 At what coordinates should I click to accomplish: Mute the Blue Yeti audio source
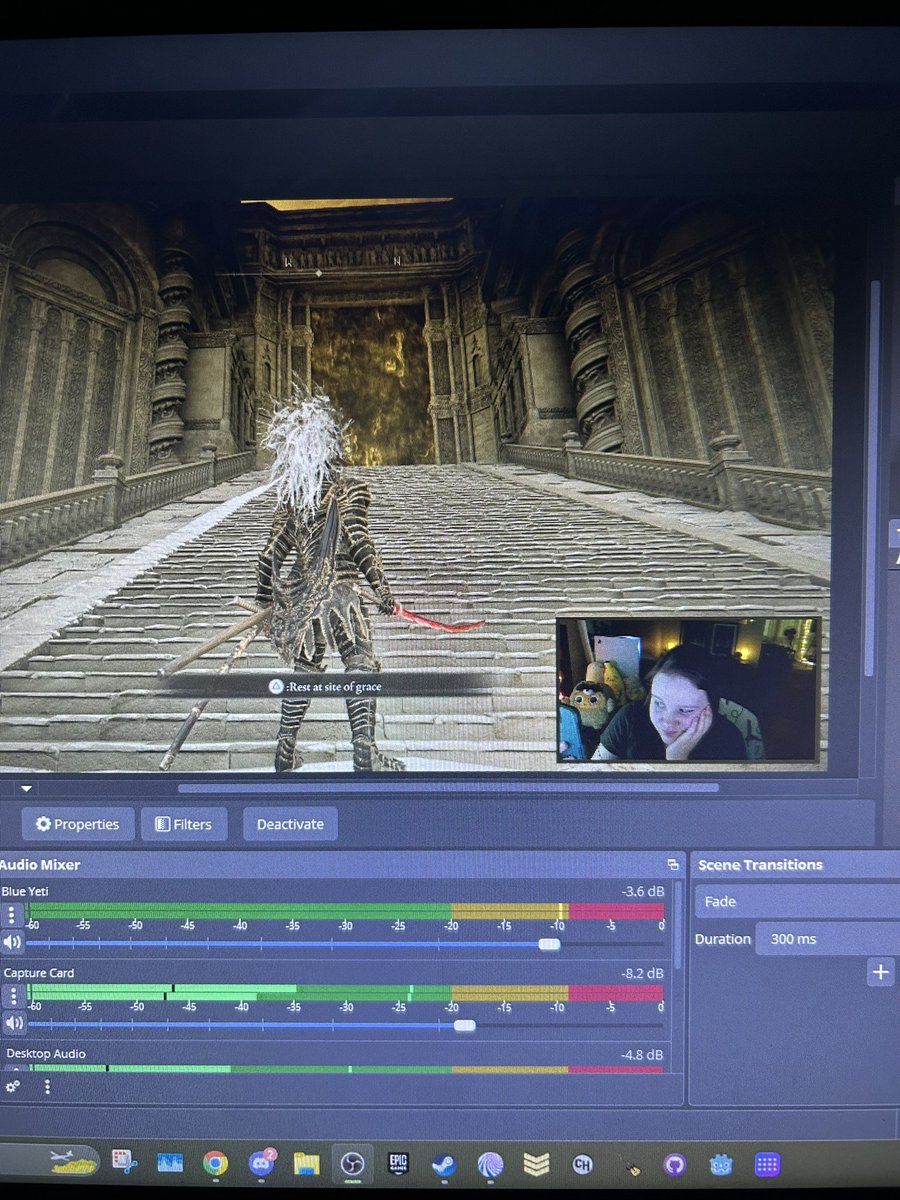(x=13, y=942)
